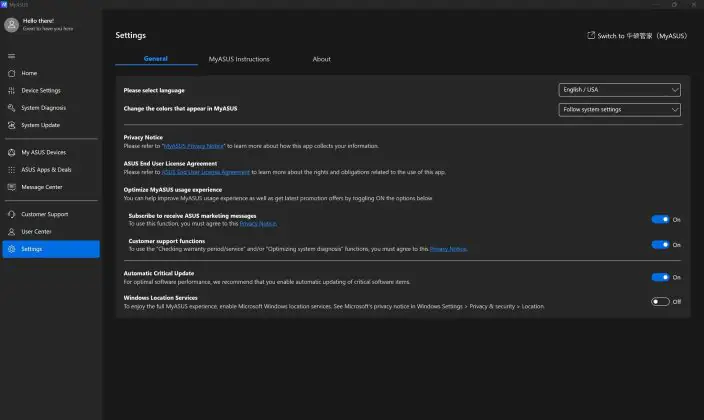Viewport: 704px width, 420px height.
Task: Click Switch to MyASUS Chinese version button
Action: coord(637,35)
